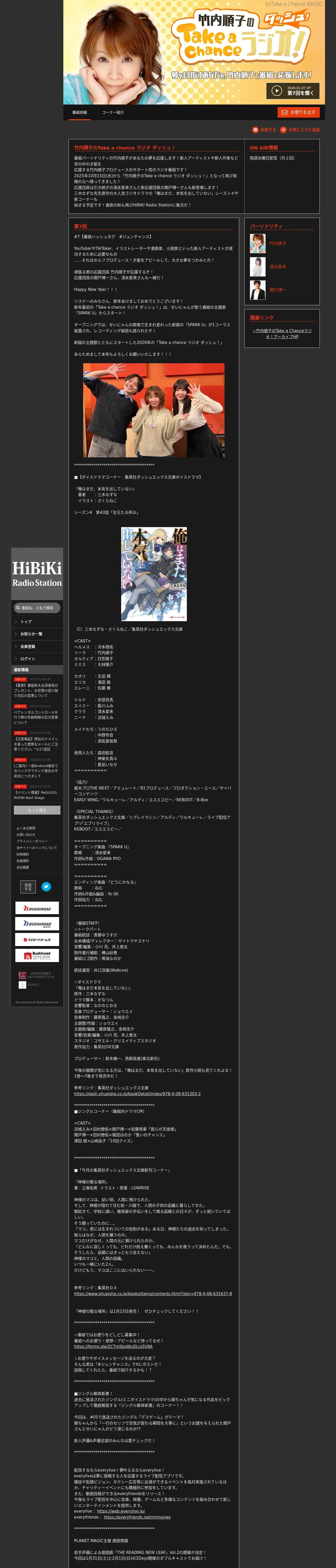Click the もっと見る button

(x=37, y=810)
